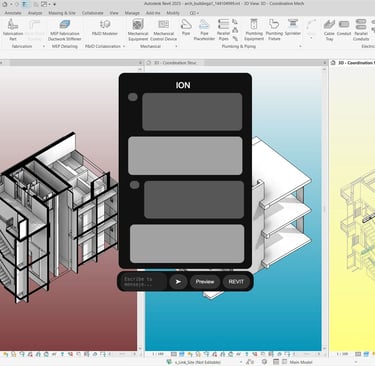The width and height of the screenshot is (375, 366).
Task: Open the view scale in middle view
Action: (158, 354)
